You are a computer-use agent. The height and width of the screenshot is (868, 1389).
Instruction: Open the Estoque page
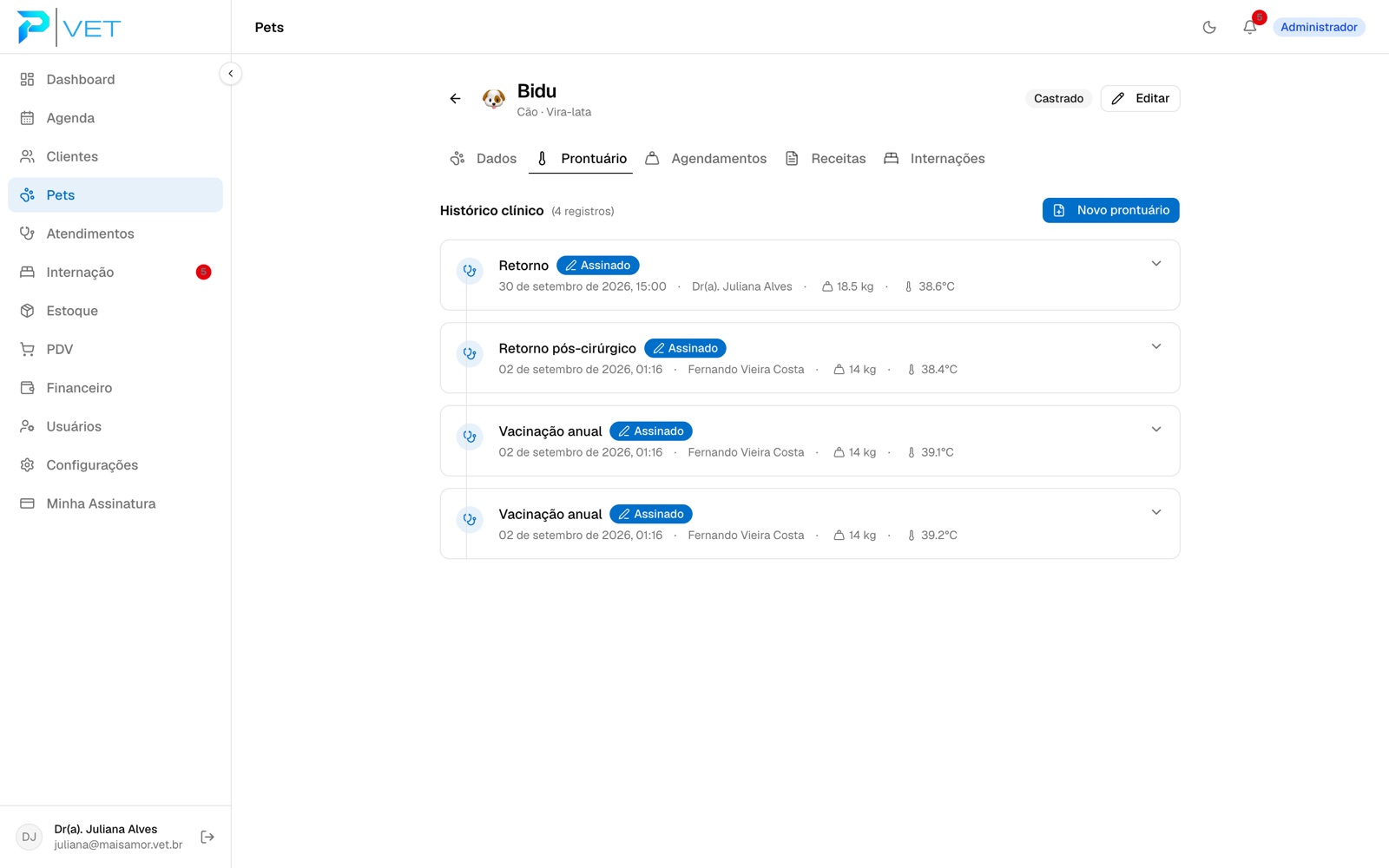click(115, 311)
